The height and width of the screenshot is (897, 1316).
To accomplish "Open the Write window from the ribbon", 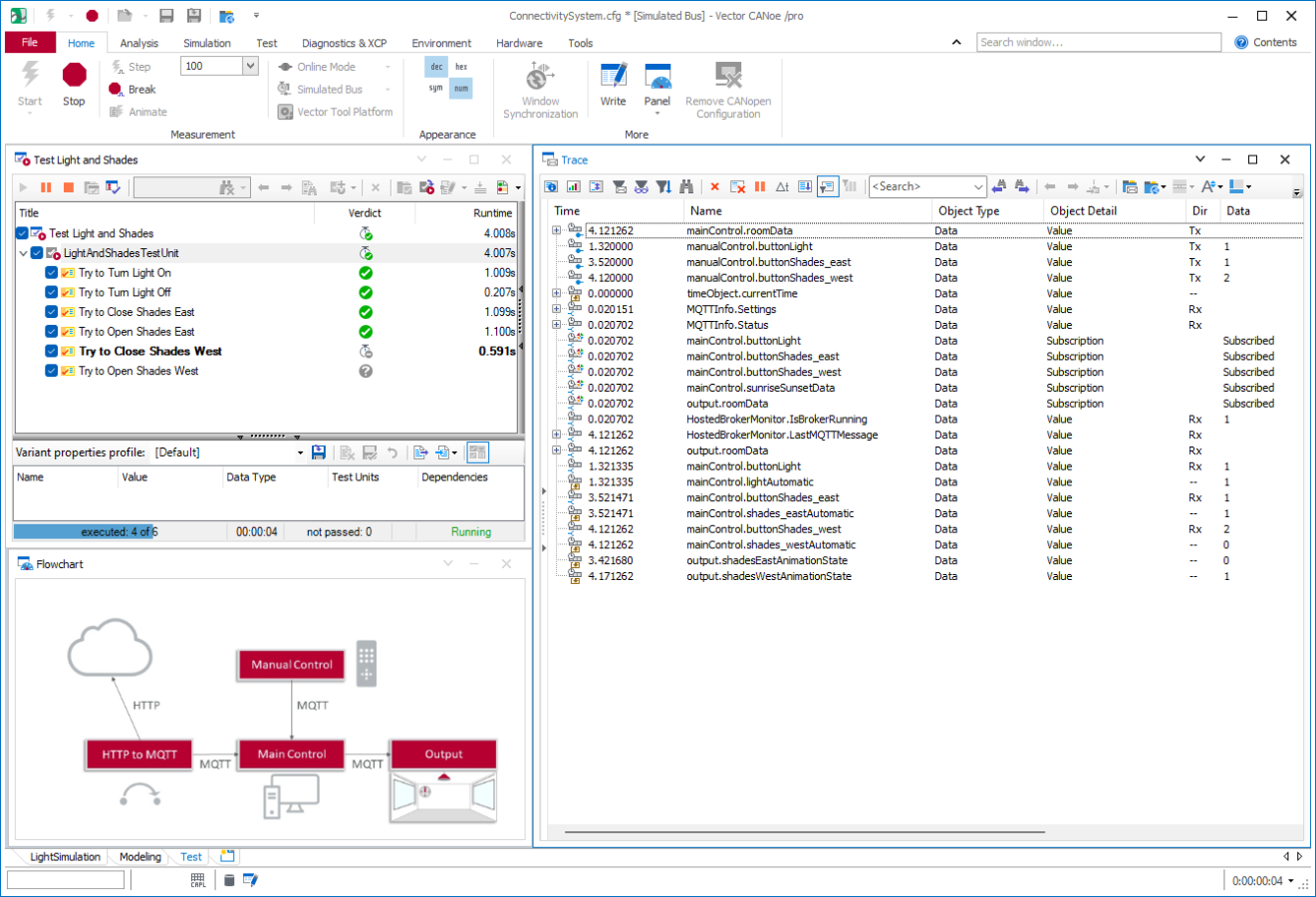I will pyautogui.click(x=614, y=76).
